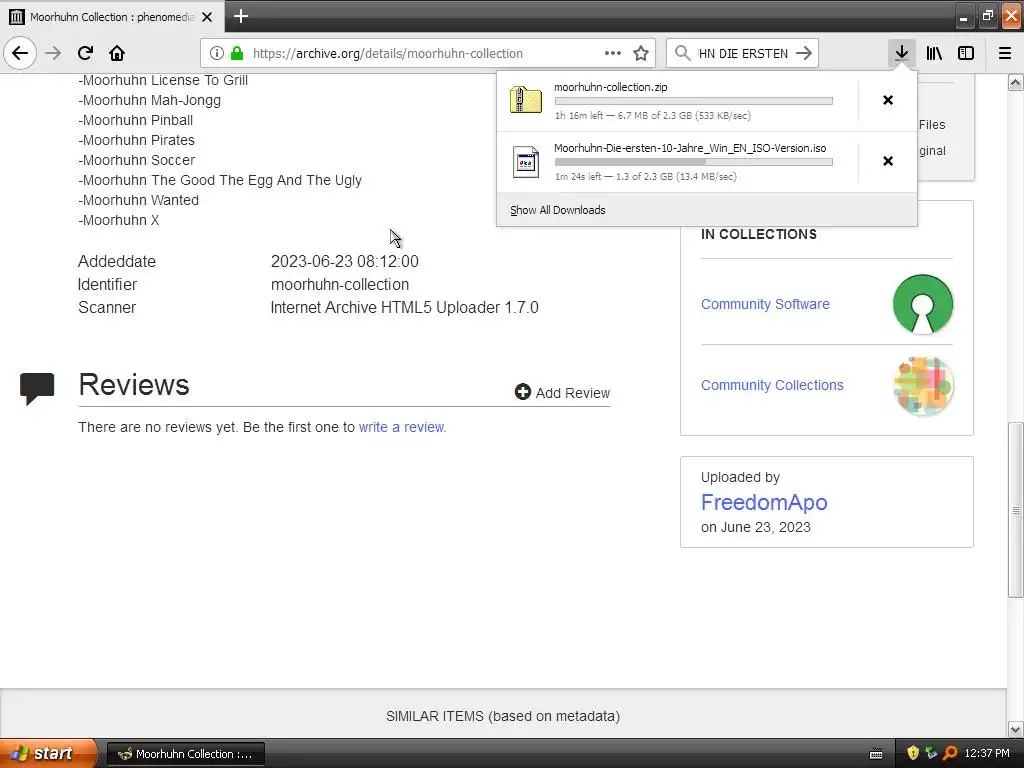Click the page scrollbar down arrow
Screen dimensions: 1024x768
pos(1015,729)
